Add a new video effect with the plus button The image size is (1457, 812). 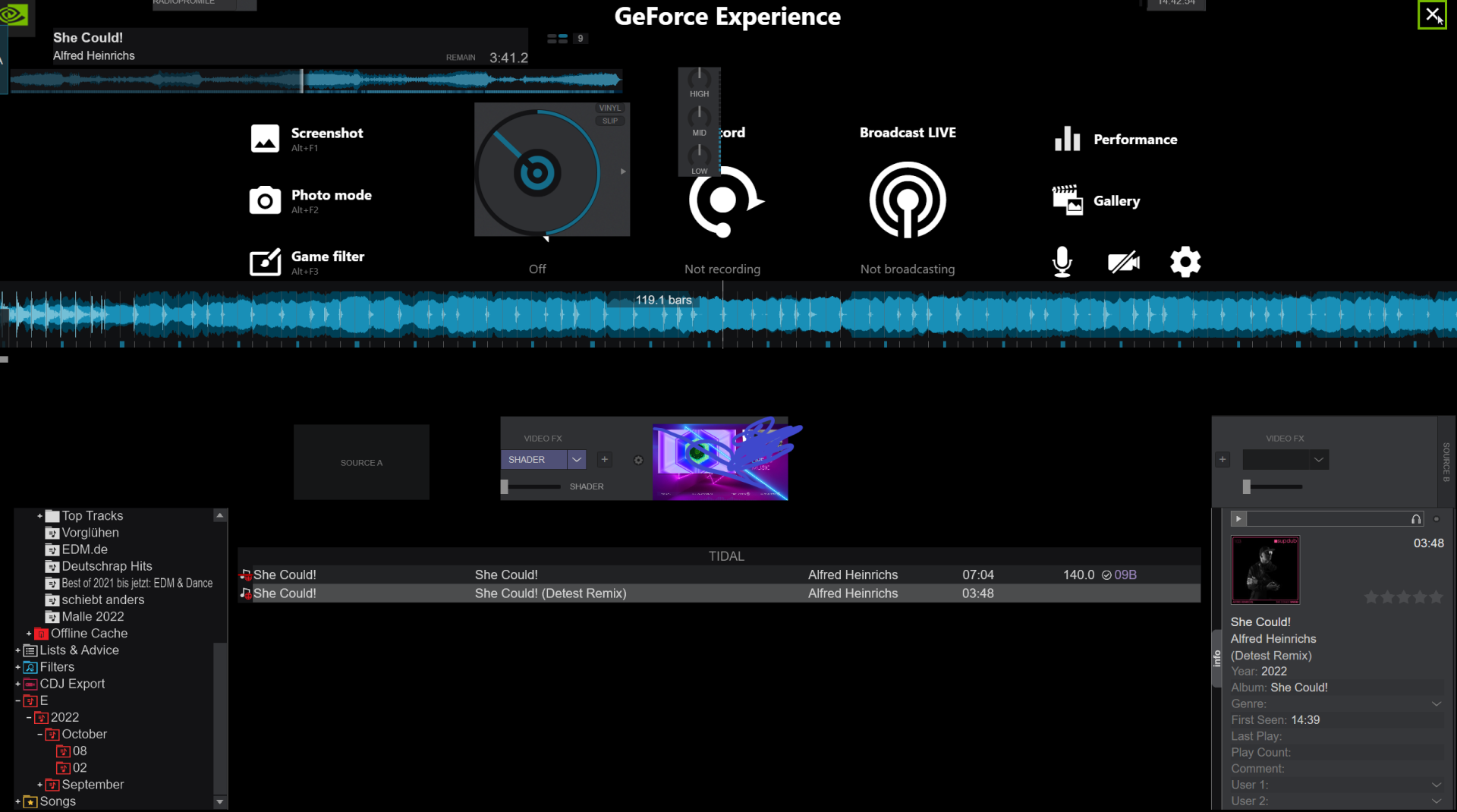[x=604, y=459]
